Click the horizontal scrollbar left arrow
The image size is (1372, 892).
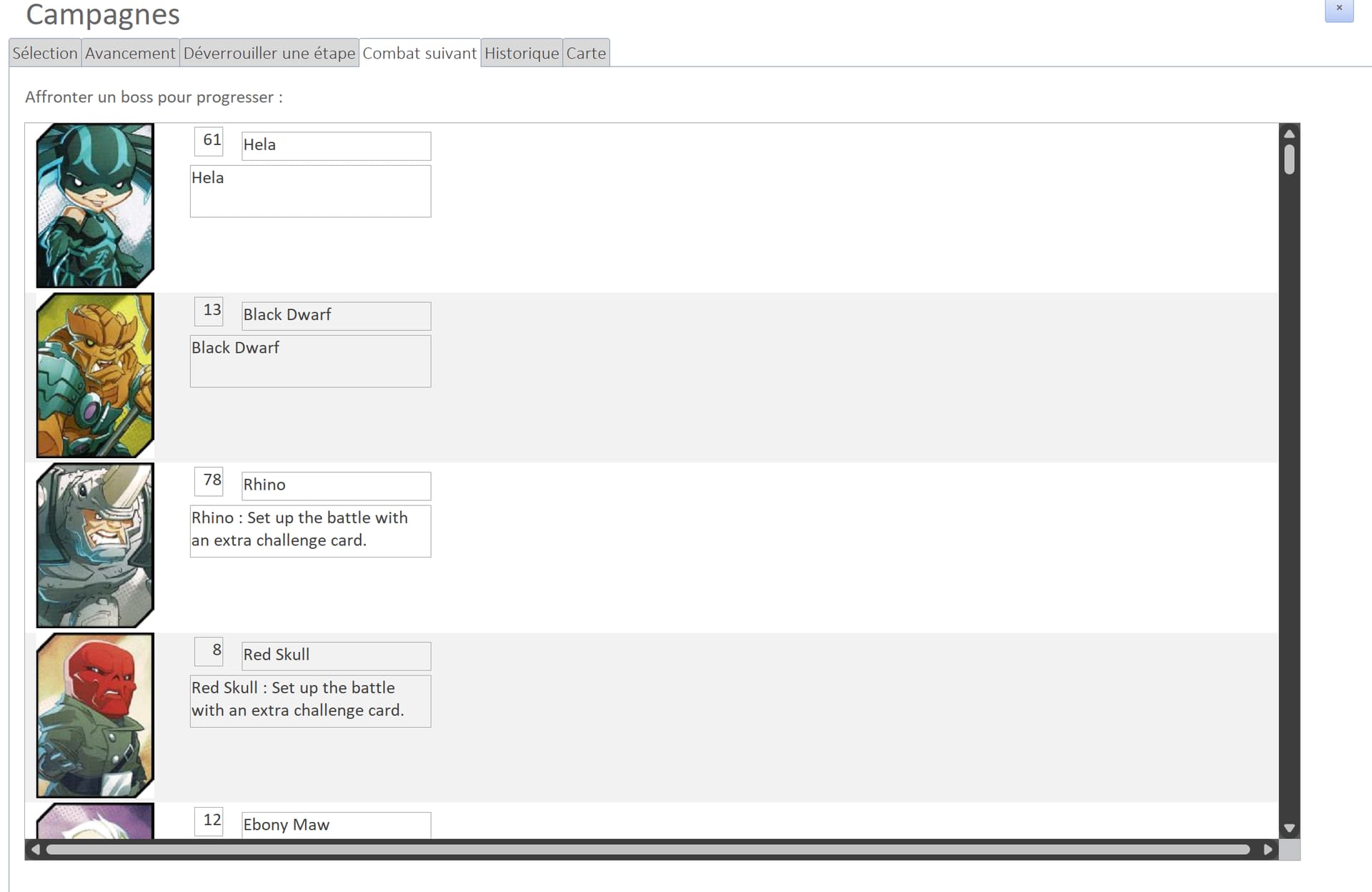[35, 850]
